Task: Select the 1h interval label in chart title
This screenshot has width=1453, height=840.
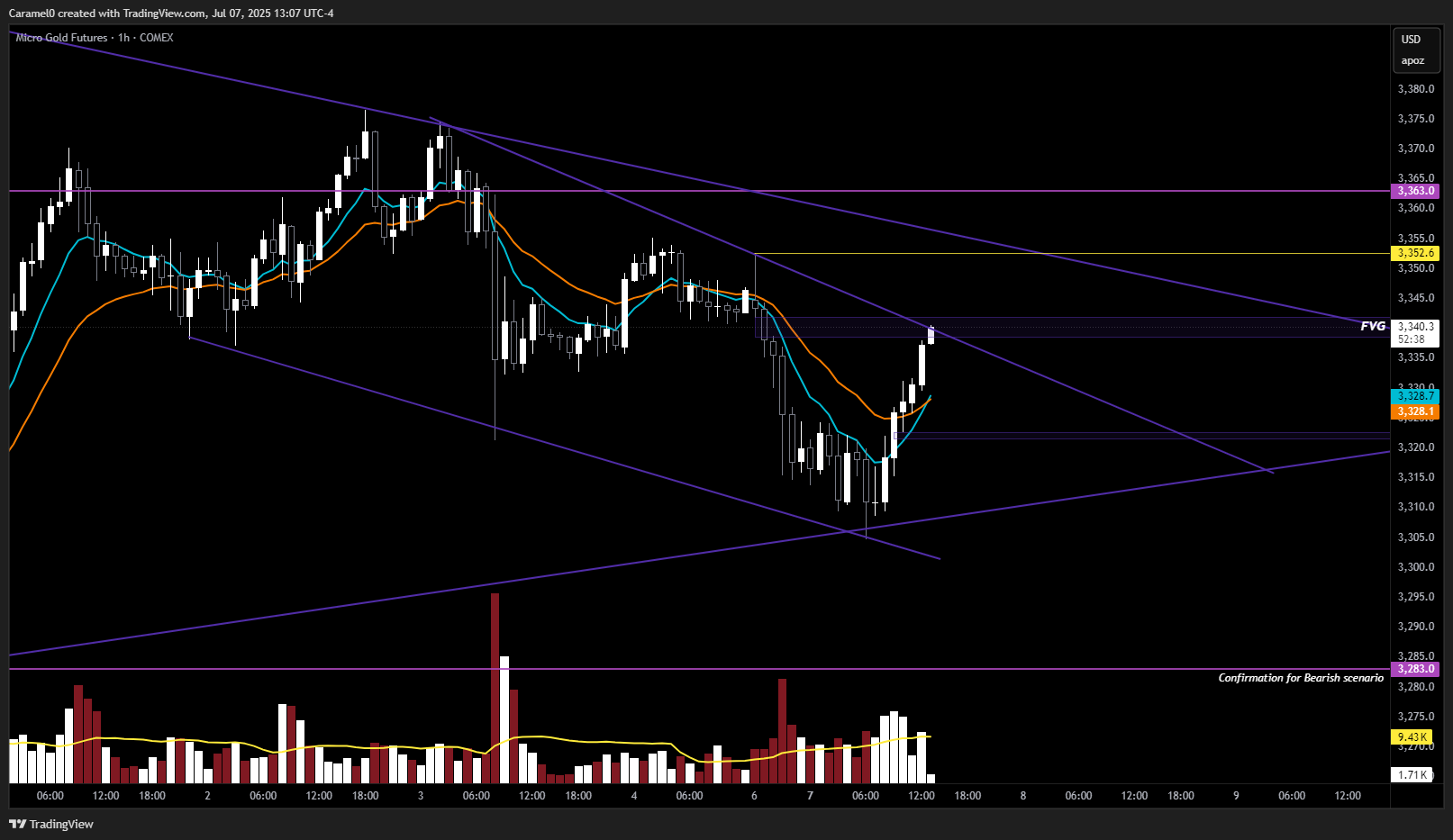Action: pyautogui.click(x=124, y=38)
